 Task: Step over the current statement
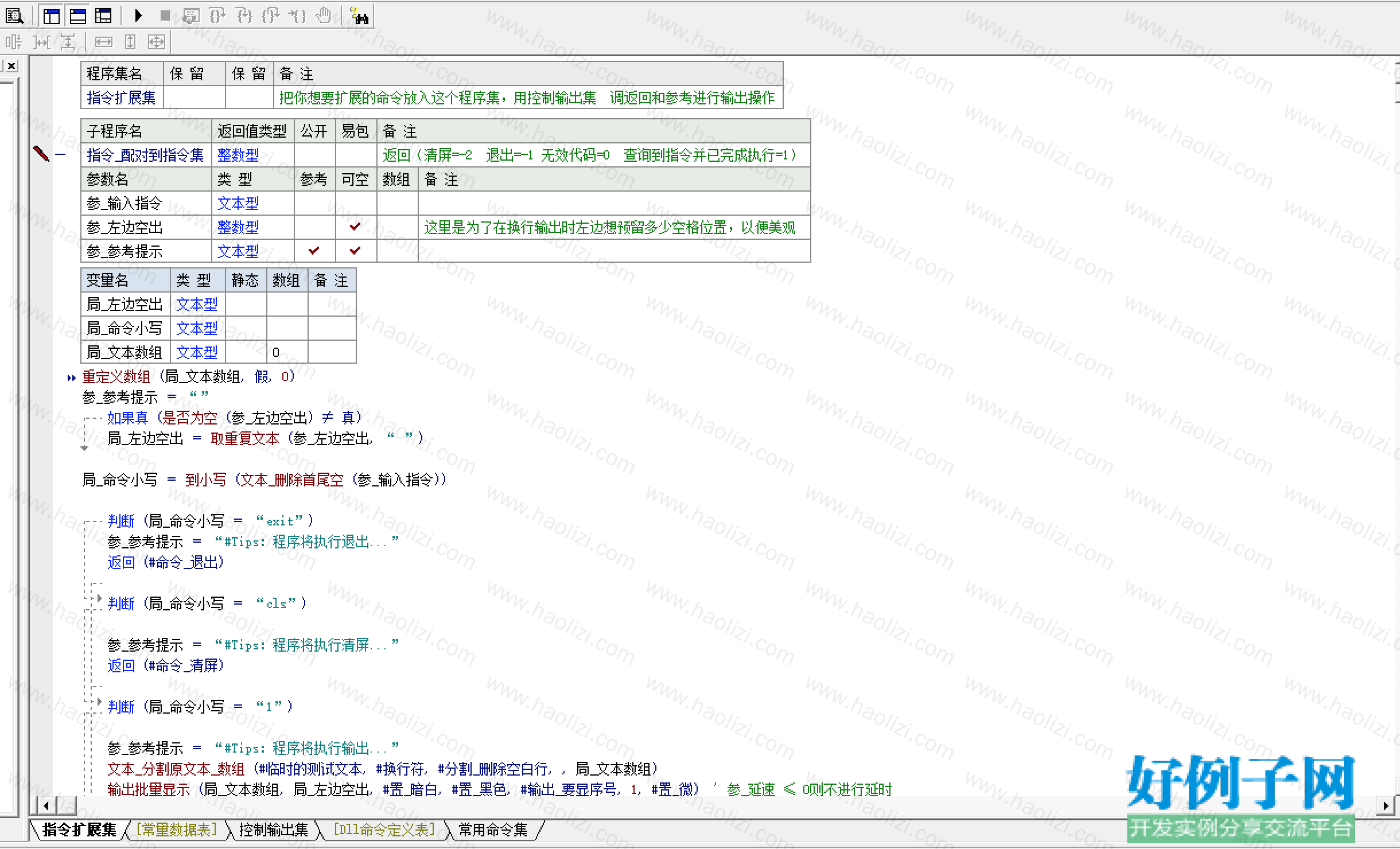pyautogui.click(x=217, y=16)
